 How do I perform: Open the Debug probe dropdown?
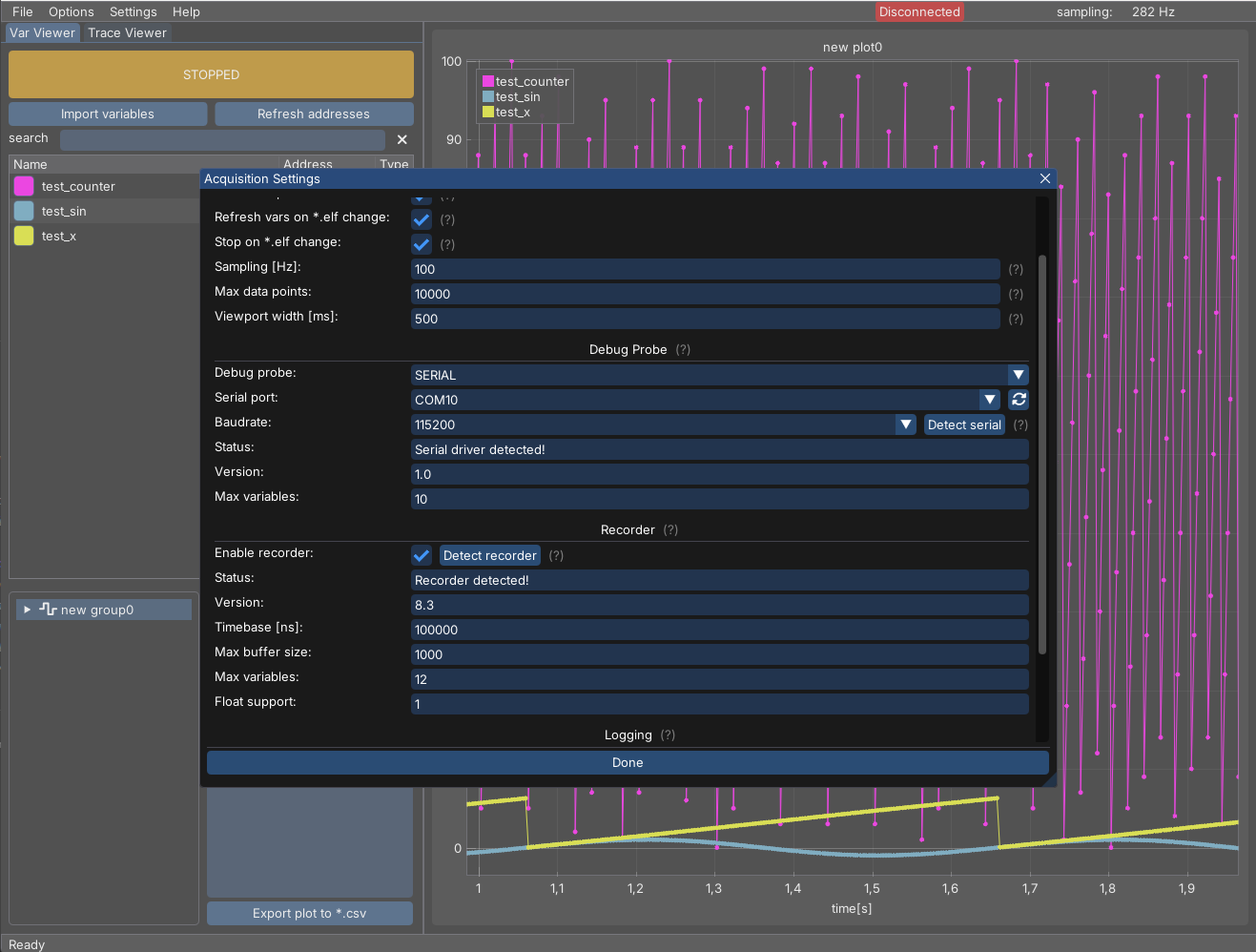[x=1018, y=375]
